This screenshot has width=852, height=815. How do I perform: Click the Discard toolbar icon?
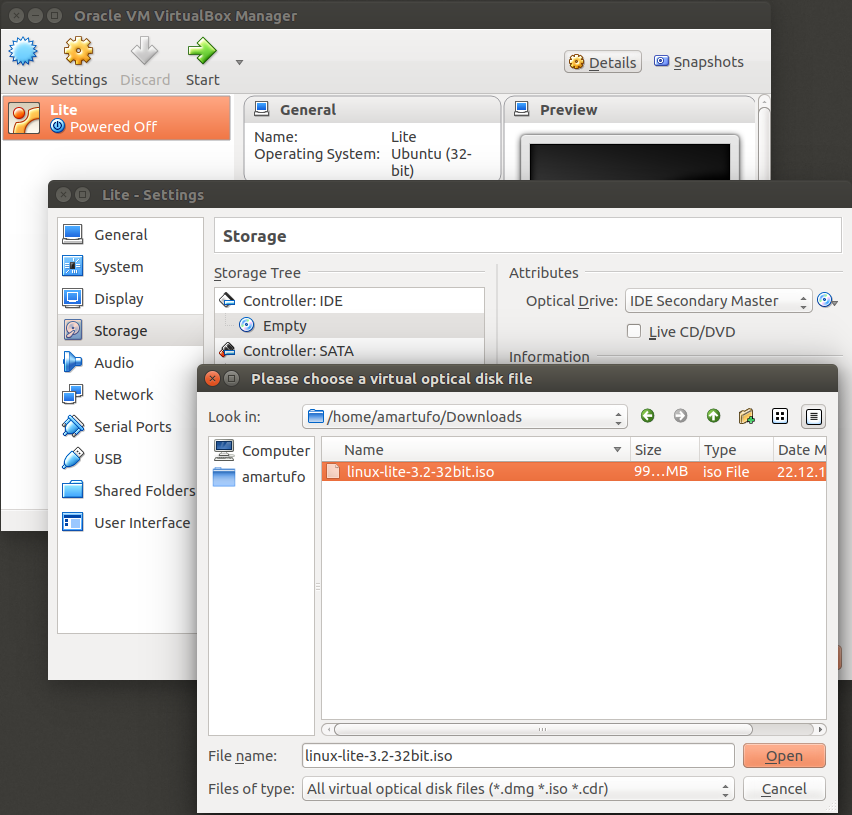pyautogui.click(x=145, y=61)
